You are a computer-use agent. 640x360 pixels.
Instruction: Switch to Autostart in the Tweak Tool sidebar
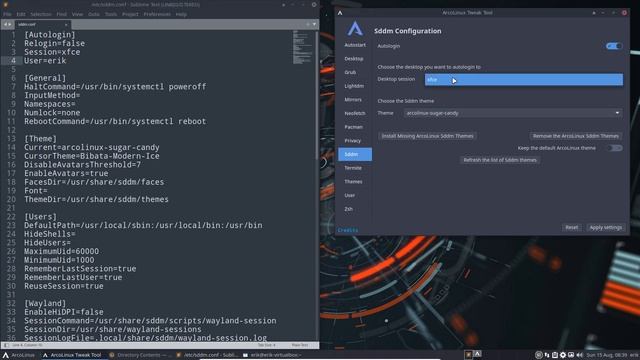point(355,45)
